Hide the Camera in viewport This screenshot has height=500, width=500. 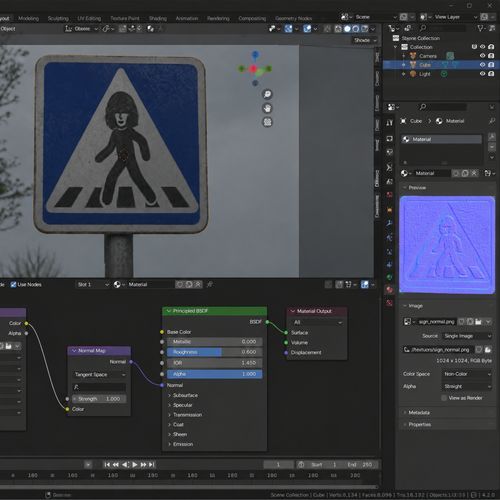coord(482,56)
